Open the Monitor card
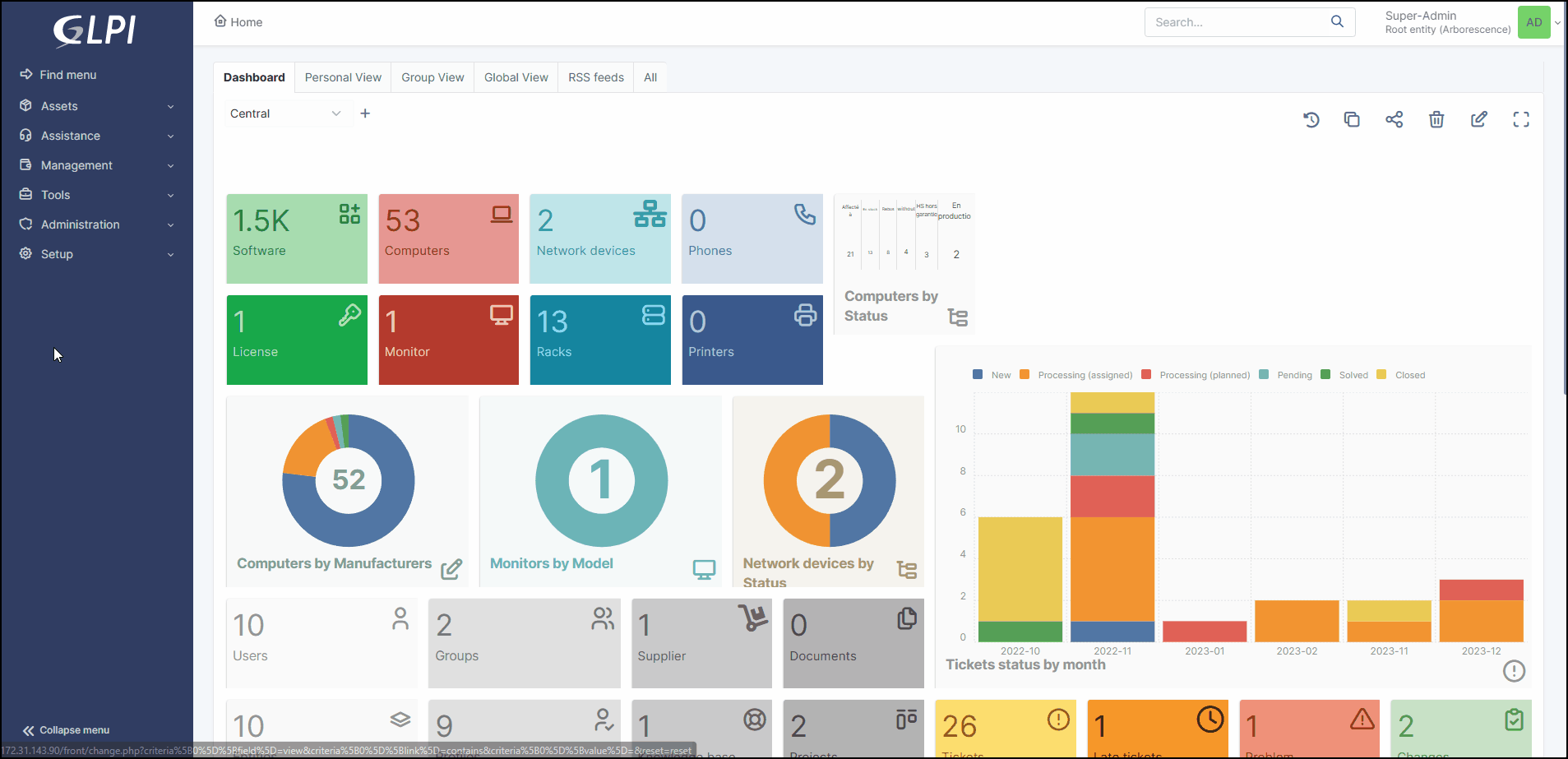 click(449, 340)
